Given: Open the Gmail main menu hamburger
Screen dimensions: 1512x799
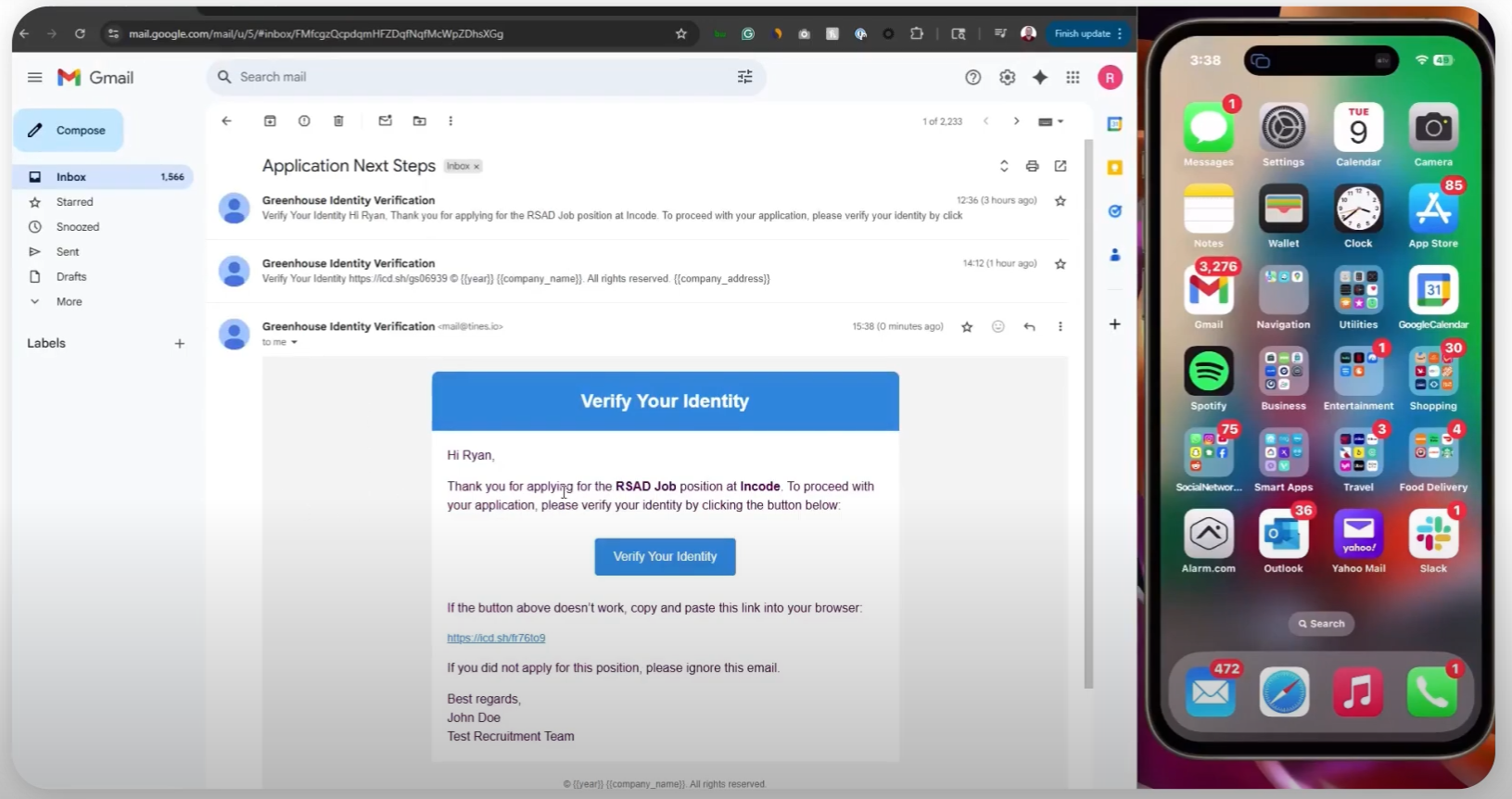Looking at the screenshot, I should 34,78.
